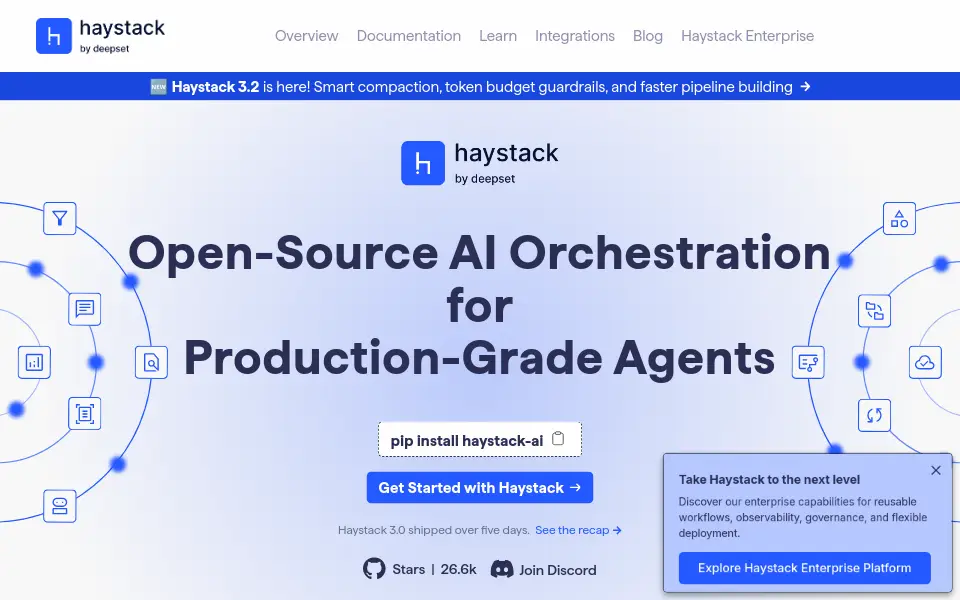Click the file transfer icon on right orbit
Viewport: 960px width, 600px height.
click(x=874, y=311)
